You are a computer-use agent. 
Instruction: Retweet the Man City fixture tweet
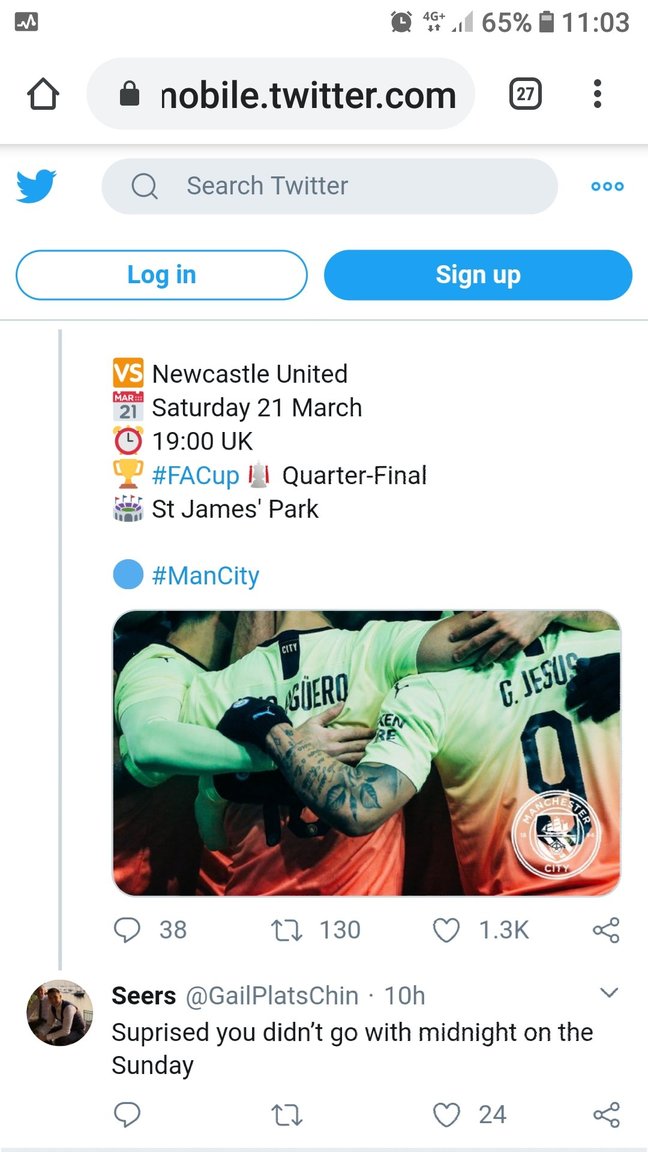tap(287, 930)
